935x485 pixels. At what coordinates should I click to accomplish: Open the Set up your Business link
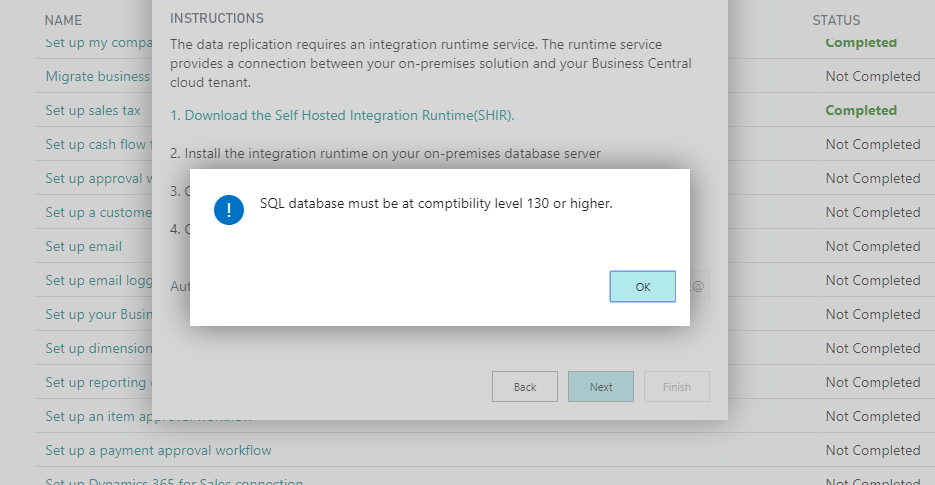(x=98, y=314)
